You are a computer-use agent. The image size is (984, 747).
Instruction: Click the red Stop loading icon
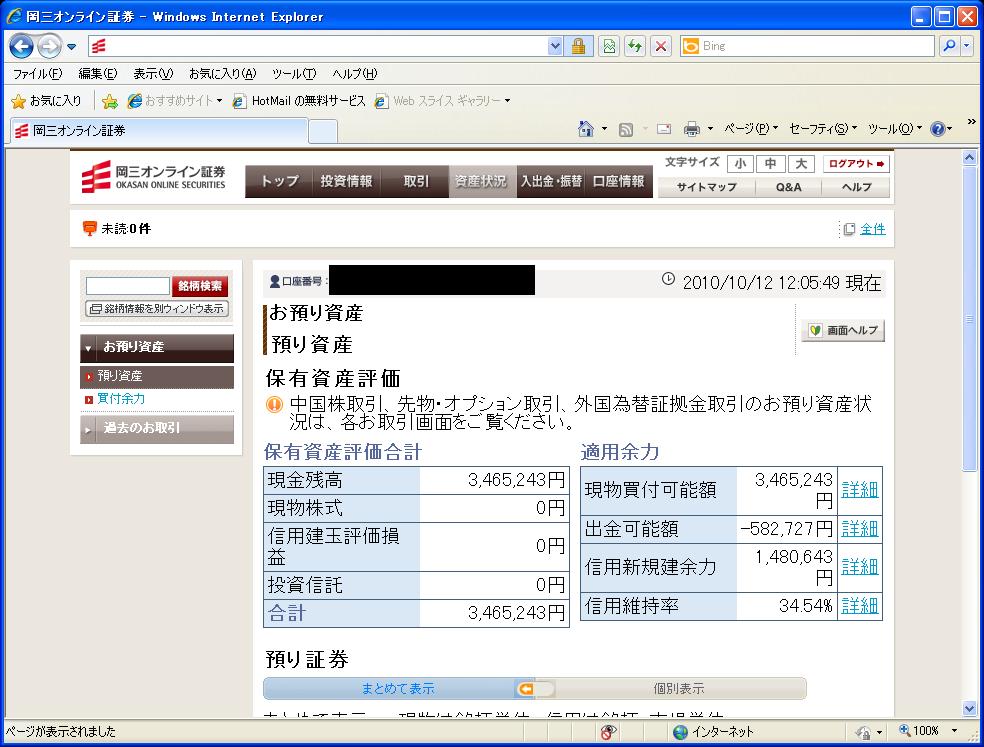click(x=660, y=46)
